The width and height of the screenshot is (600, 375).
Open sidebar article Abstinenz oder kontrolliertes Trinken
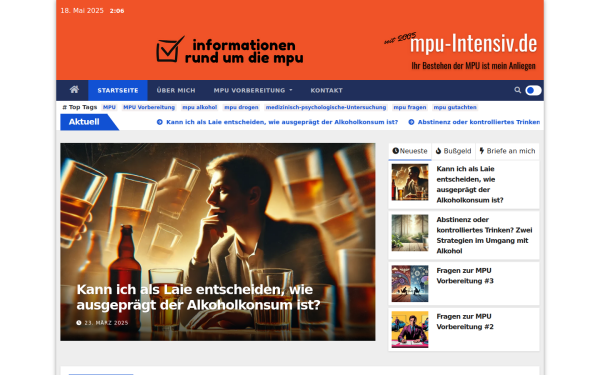coord(484,235)
